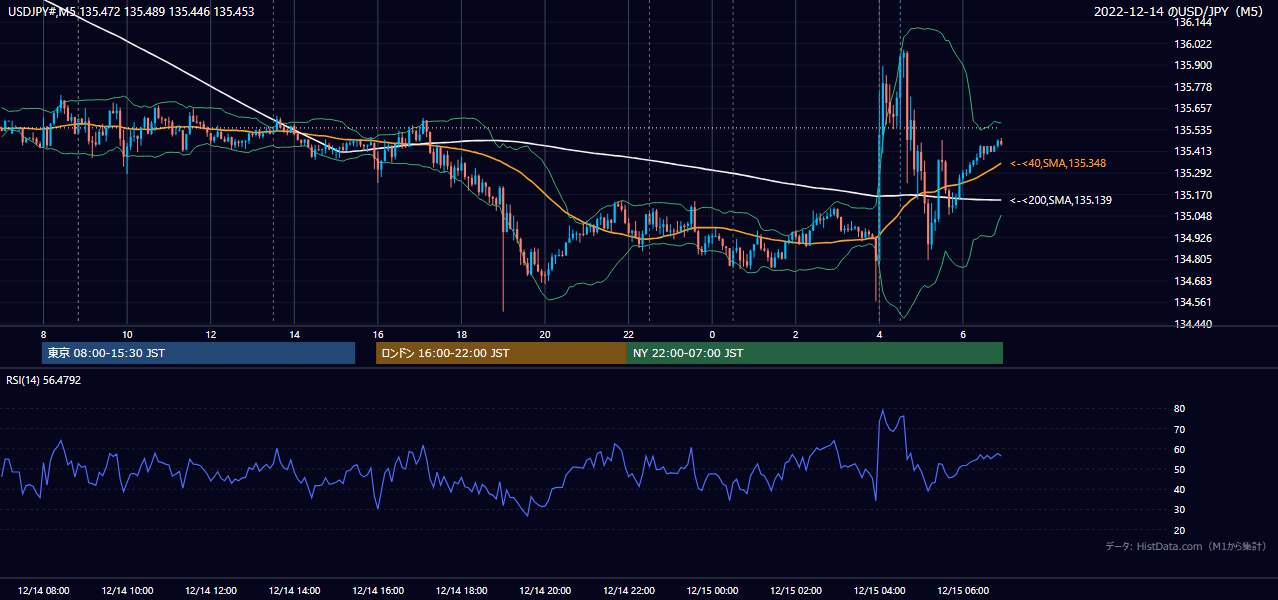Click RSI axis level 60

point(1180,449)
